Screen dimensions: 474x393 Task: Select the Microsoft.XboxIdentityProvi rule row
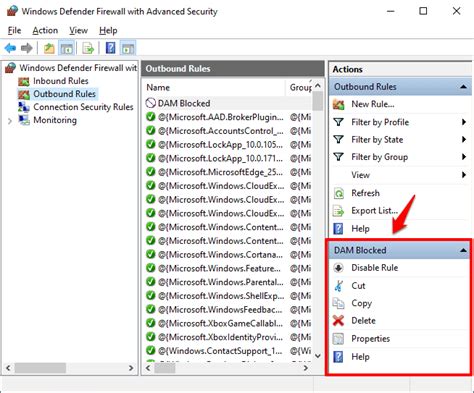[228, 337]
